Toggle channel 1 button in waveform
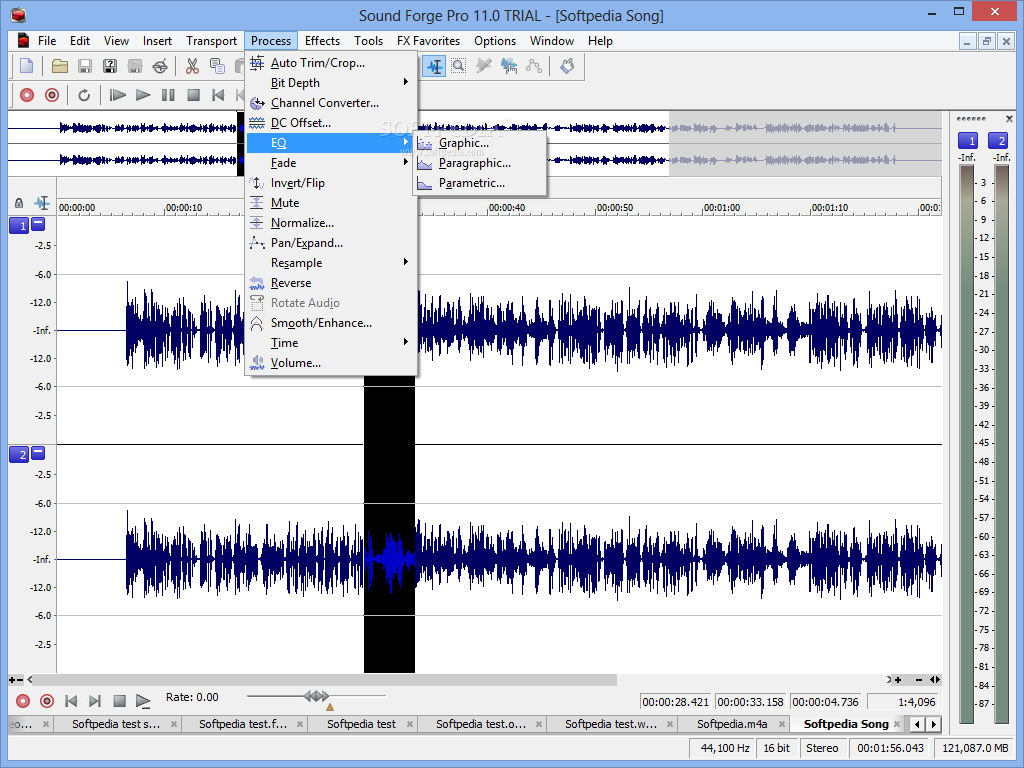1024x768 pixels. (19, 225)
